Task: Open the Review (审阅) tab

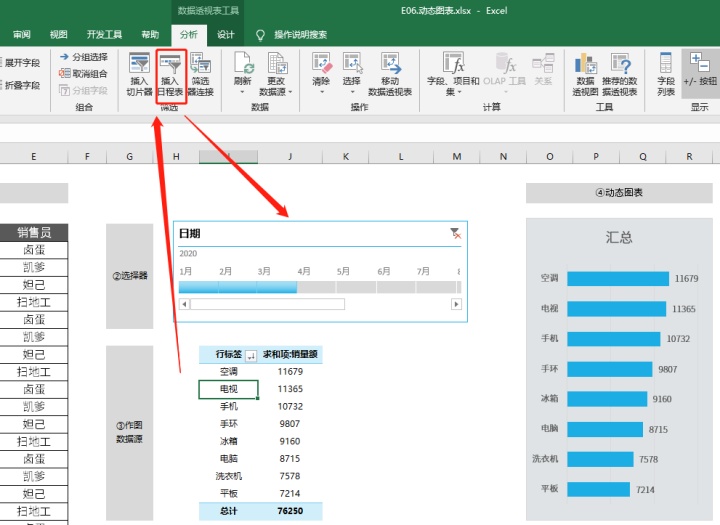Action: [x=22, y=34]
